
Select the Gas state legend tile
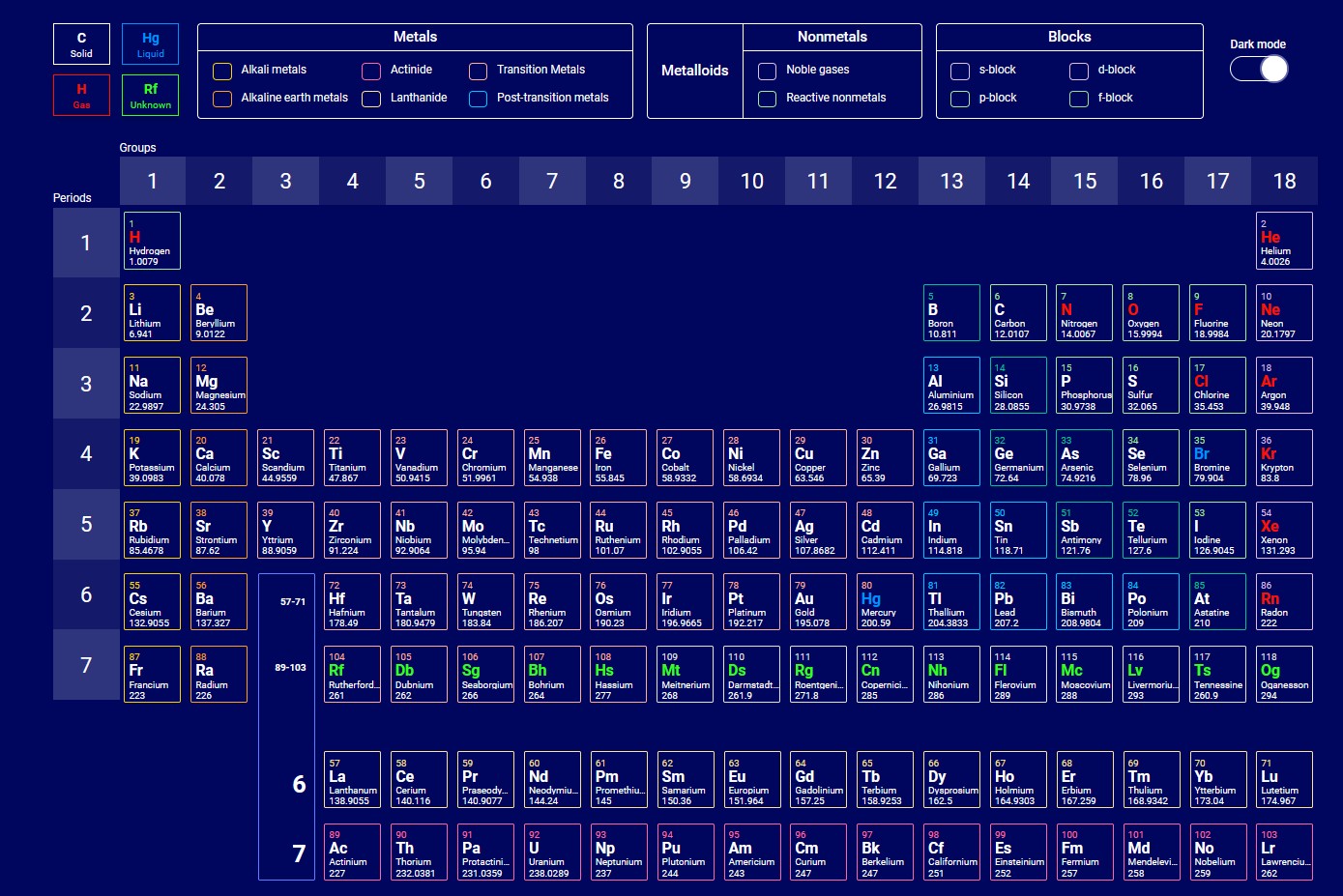pos(81,96)
